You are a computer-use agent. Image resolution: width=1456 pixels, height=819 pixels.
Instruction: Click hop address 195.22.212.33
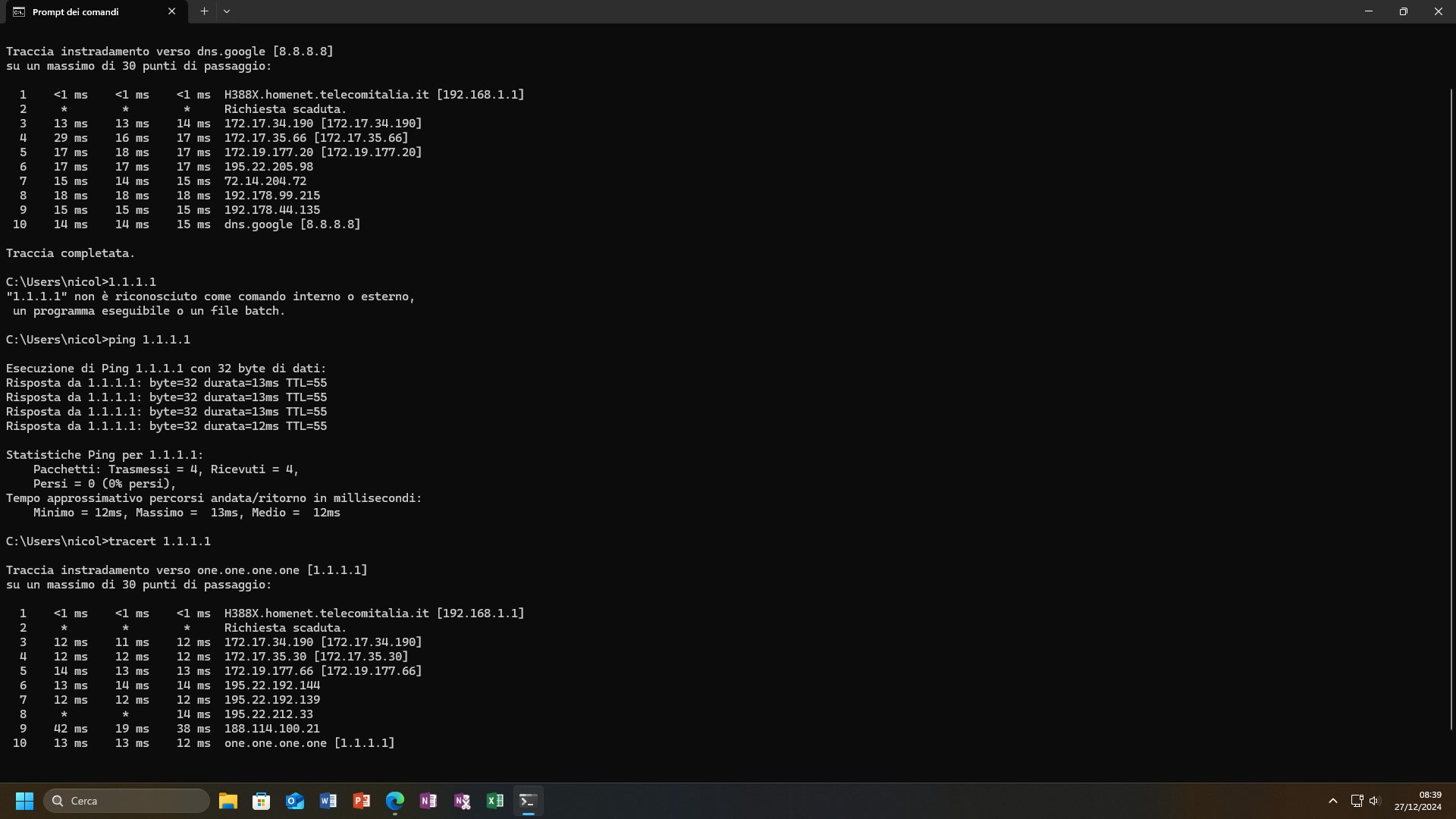pos(268,714)
